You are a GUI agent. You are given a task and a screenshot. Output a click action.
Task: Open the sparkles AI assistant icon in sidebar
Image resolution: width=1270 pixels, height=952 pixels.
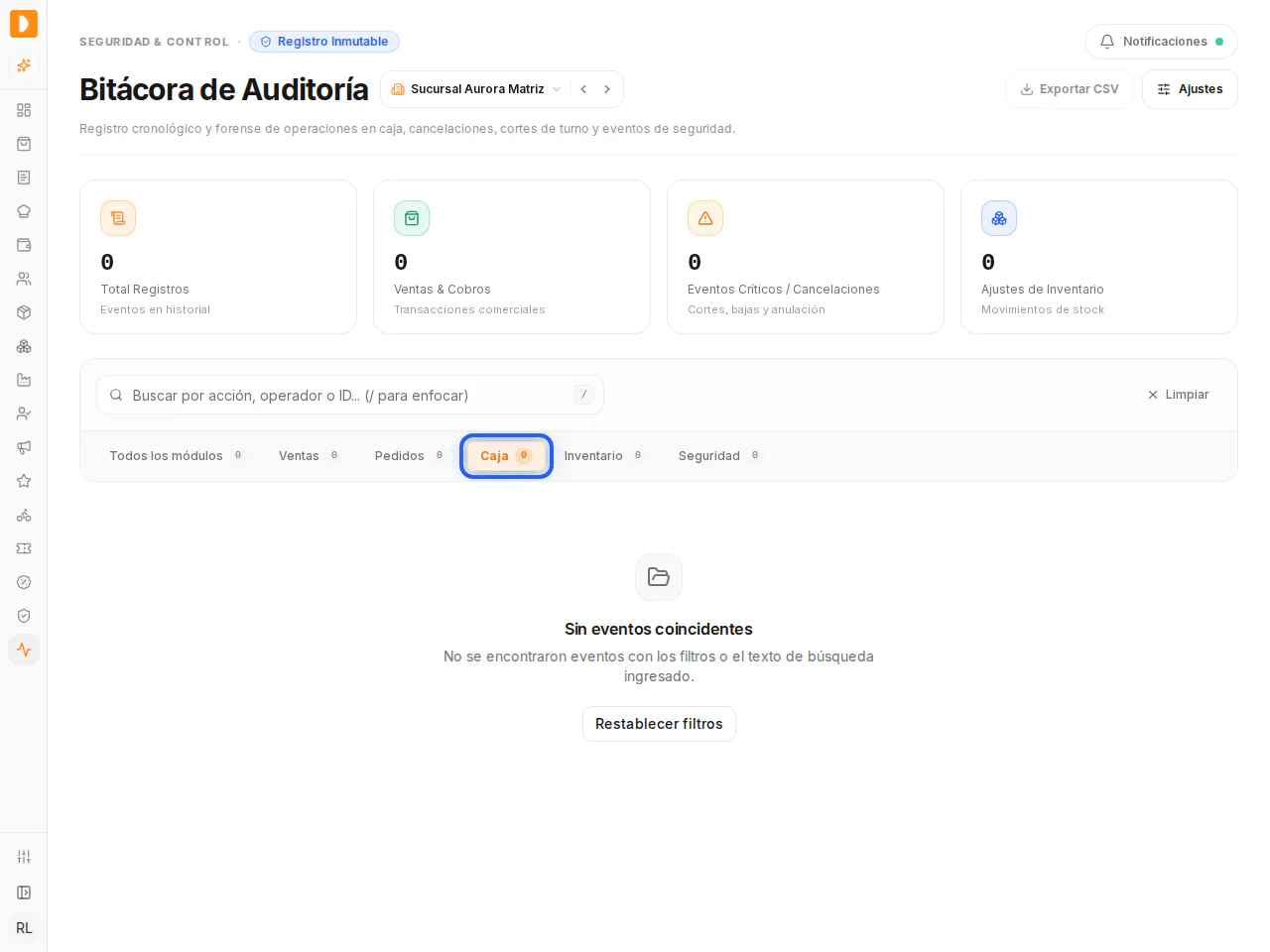pos(24,66)
